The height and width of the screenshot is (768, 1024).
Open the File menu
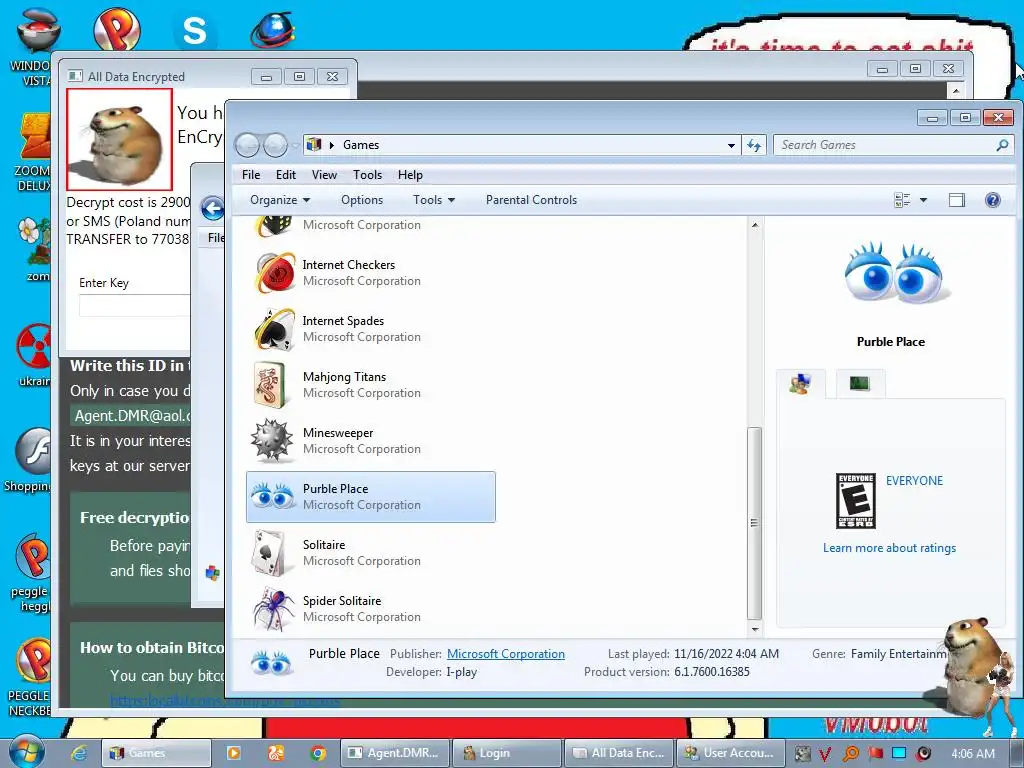(251, 175)
